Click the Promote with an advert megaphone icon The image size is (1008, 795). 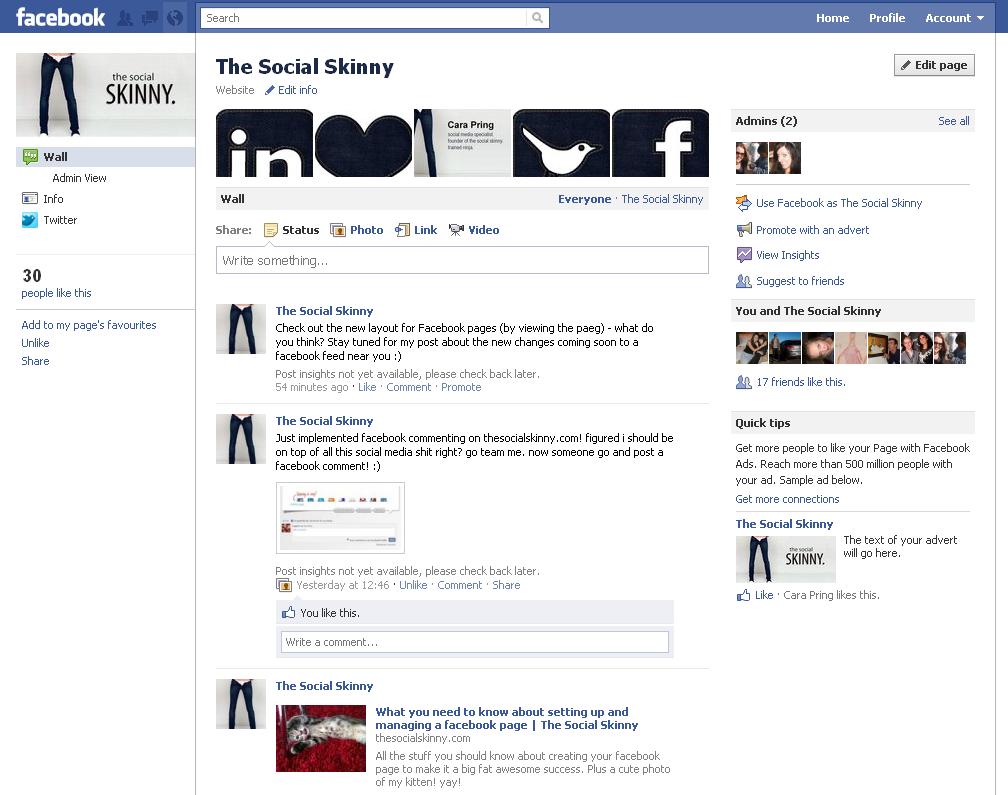744,229
